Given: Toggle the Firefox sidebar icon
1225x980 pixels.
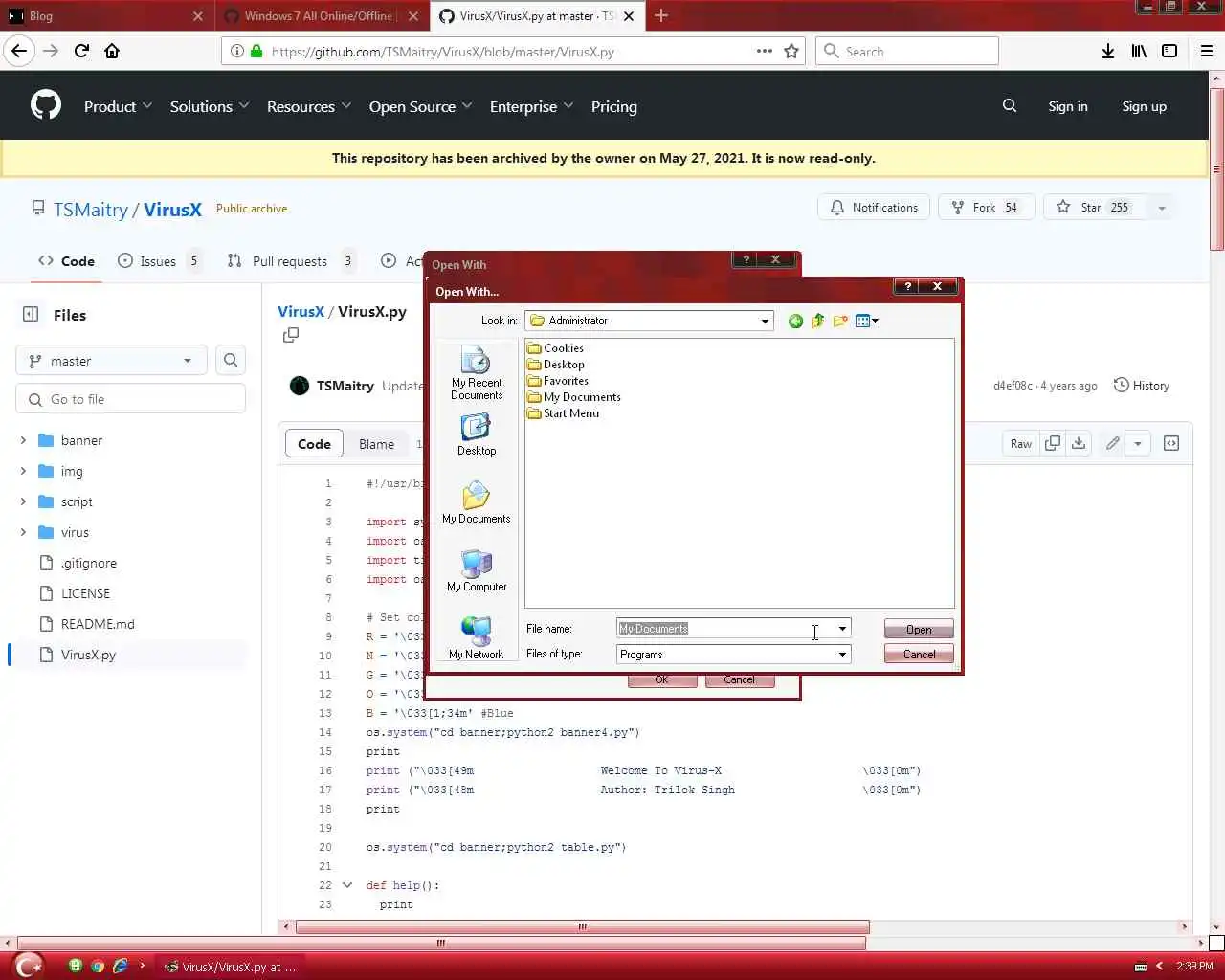Looking at the screenshot, I should pos(1169,51).
